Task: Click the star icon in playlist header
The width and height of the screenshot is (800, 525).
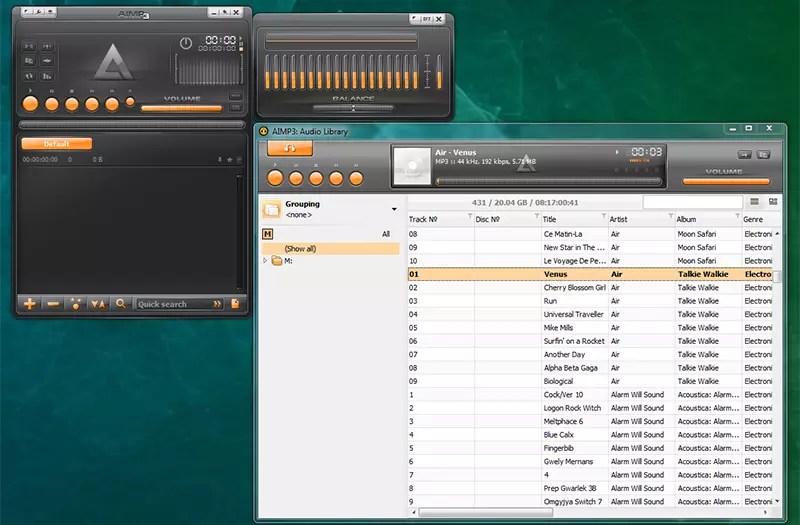Action: pos(230,160)
